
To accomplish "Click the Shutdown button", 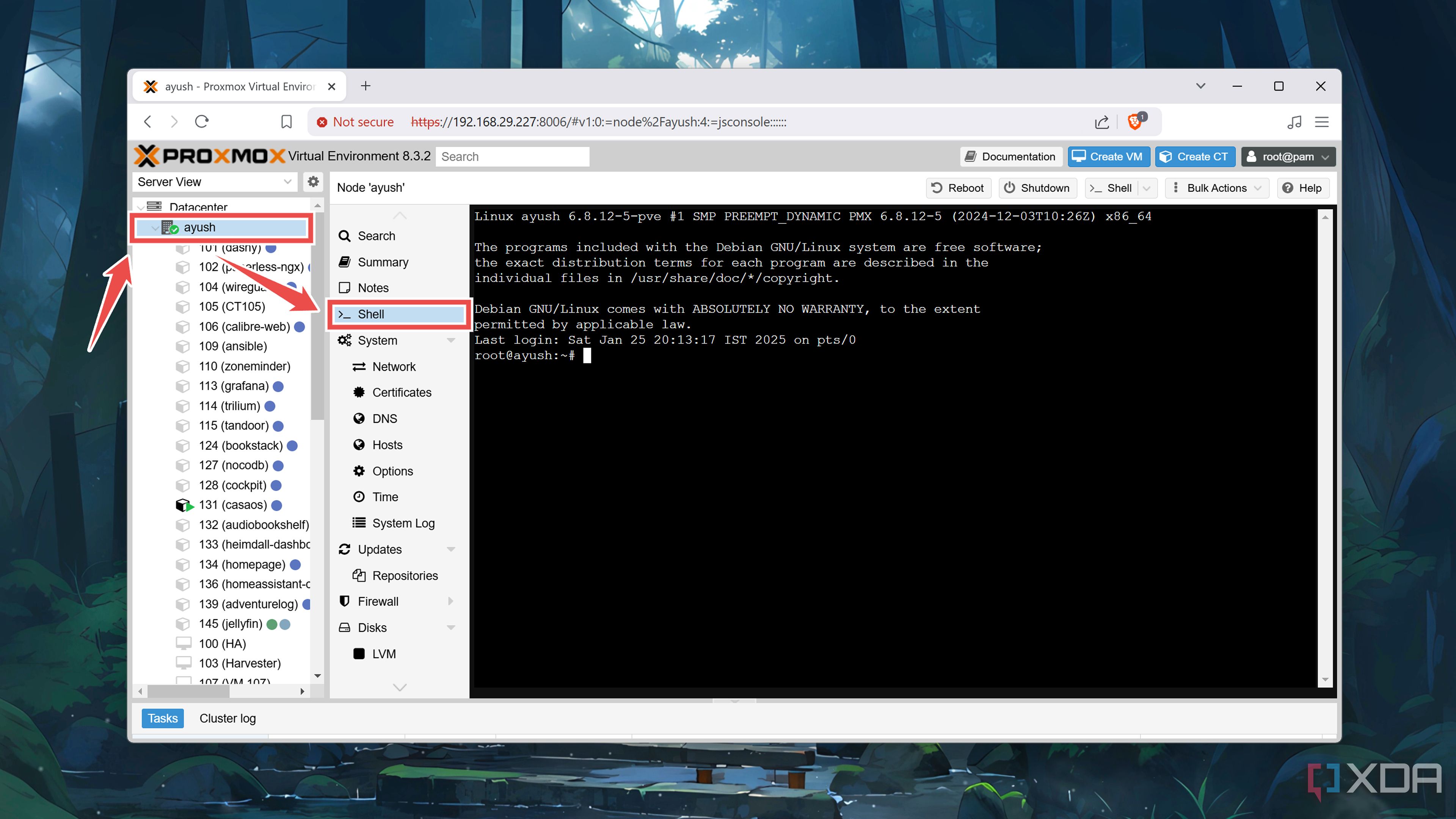I will (1038, 188).
